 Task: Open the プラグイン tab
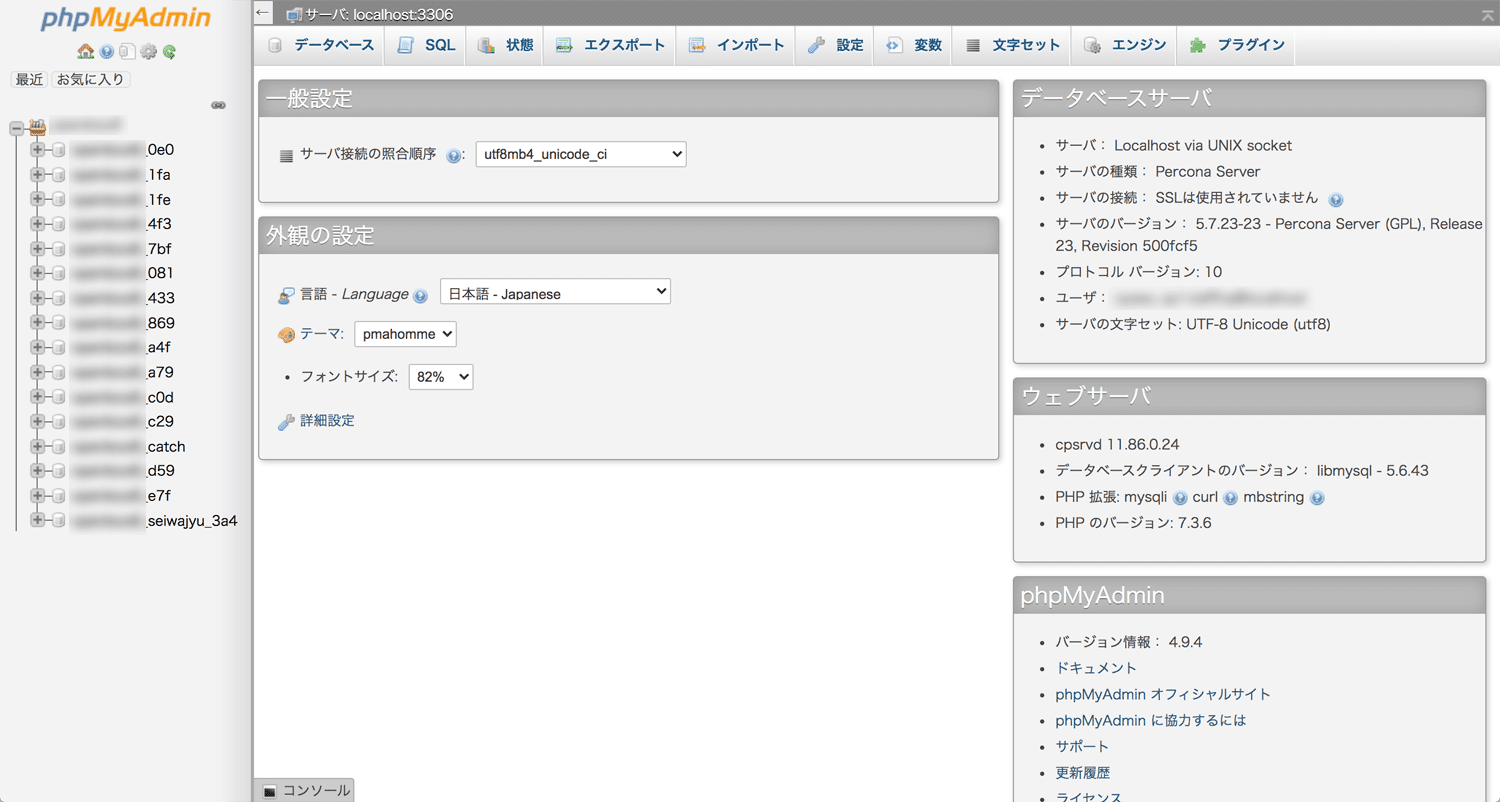click(1236, 46)
